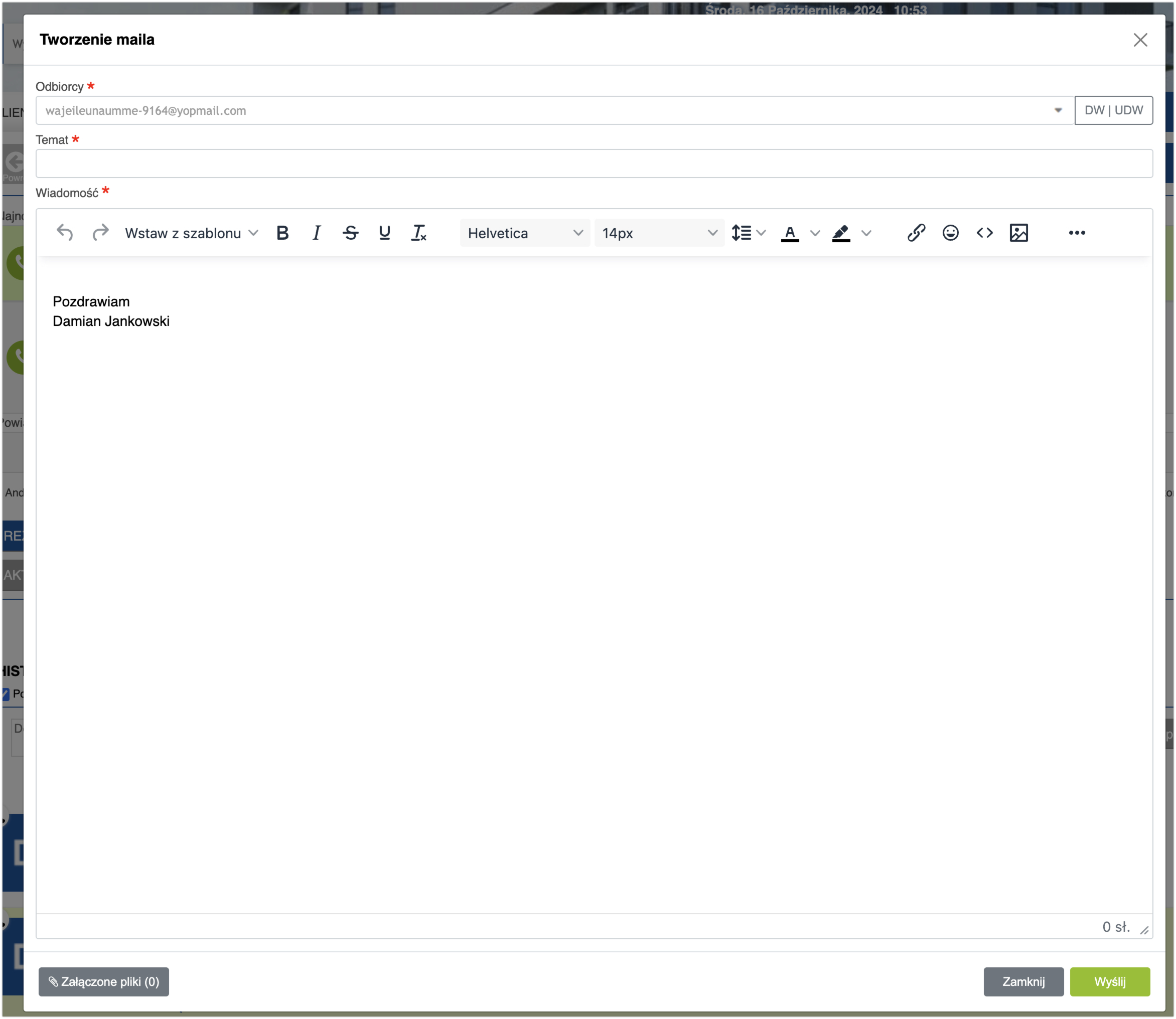Toggle italic formatting
The image size is (1176, 1019).
tap(317, 233)
